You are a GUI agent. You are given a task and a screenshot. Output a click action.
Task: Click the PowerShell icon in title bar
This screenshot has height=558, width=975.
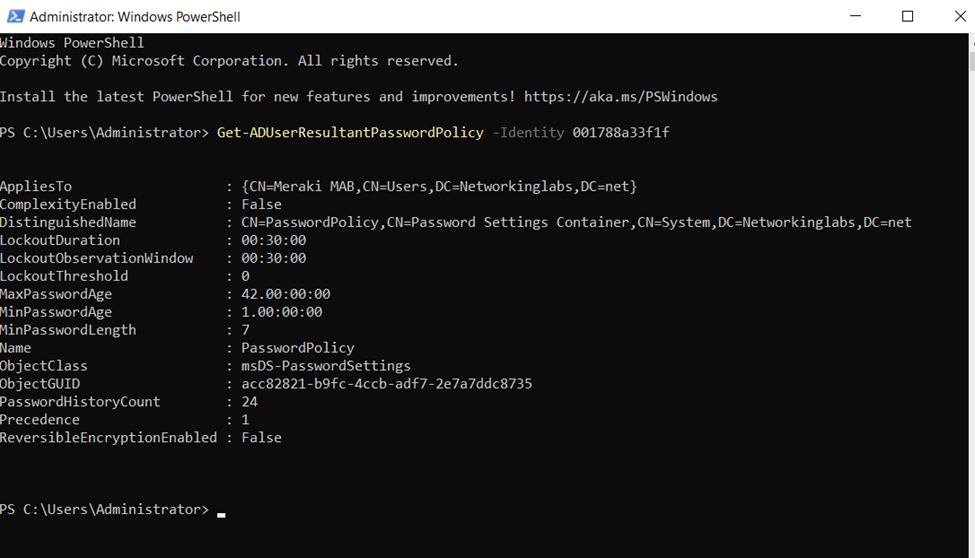[x=16, y=16]
